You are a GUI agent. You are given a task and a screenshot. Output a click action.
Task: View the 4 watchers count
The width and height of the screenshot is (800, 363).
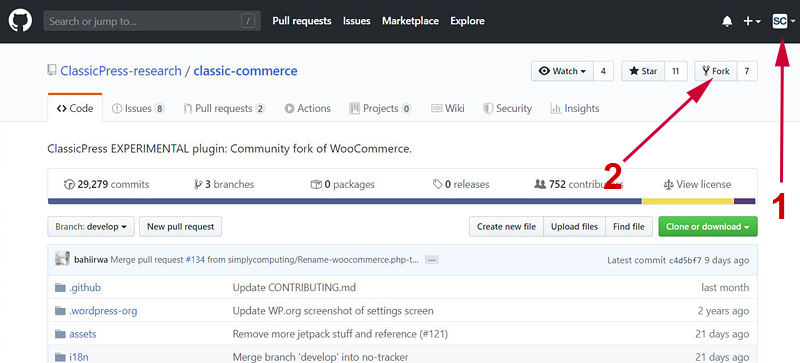(603, 71)
